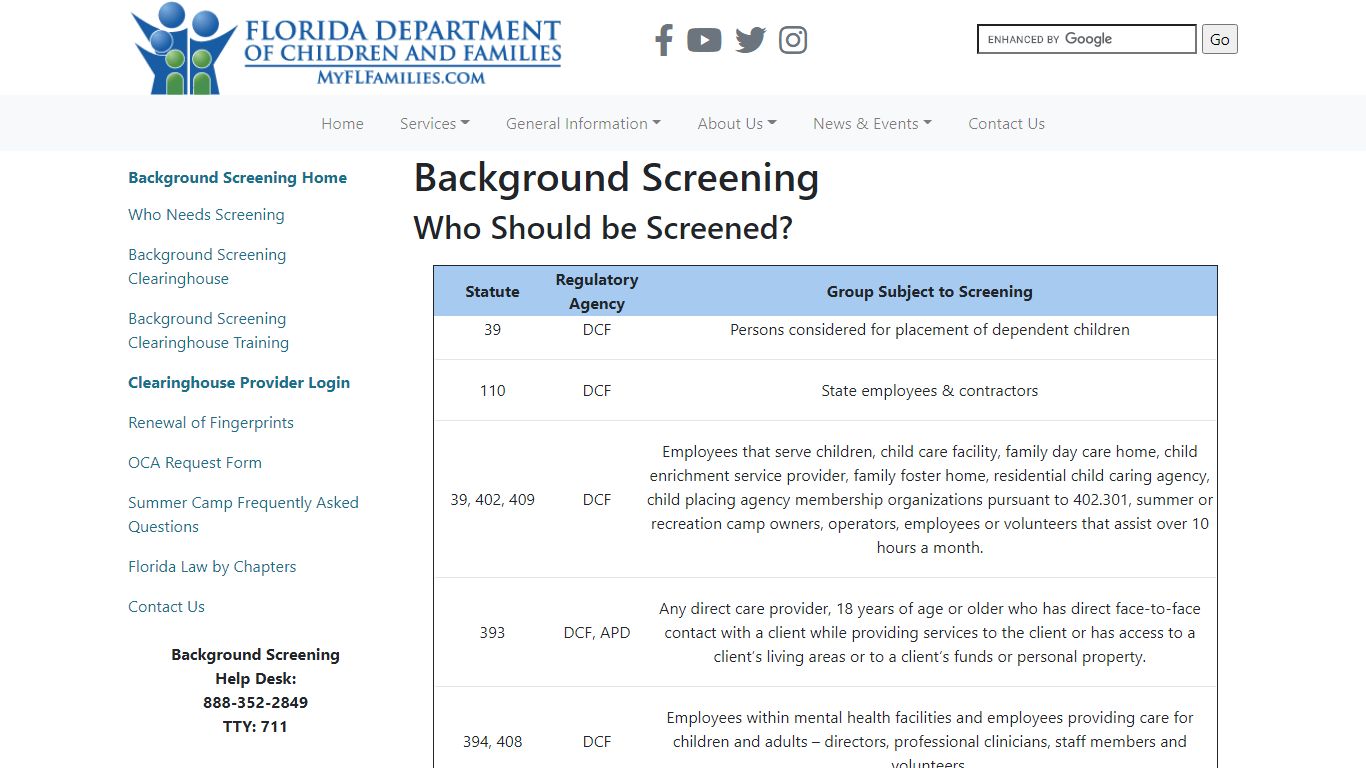
Task: Open Background Screening Home link
Action: tap(237, 178)
